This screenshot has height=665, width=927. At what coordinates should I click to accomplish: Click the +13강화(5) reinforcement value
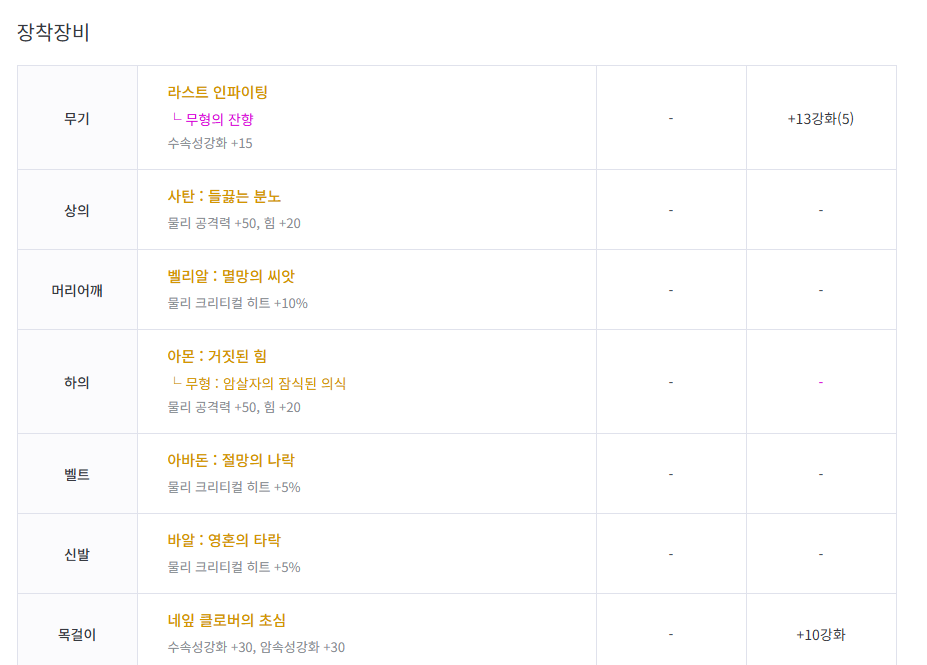[x=820, y=118]
